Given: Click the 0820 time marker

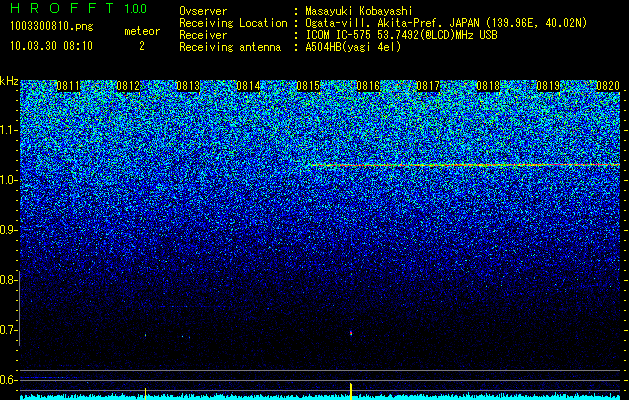Looking at the screenshot, I should click(608, 86).
